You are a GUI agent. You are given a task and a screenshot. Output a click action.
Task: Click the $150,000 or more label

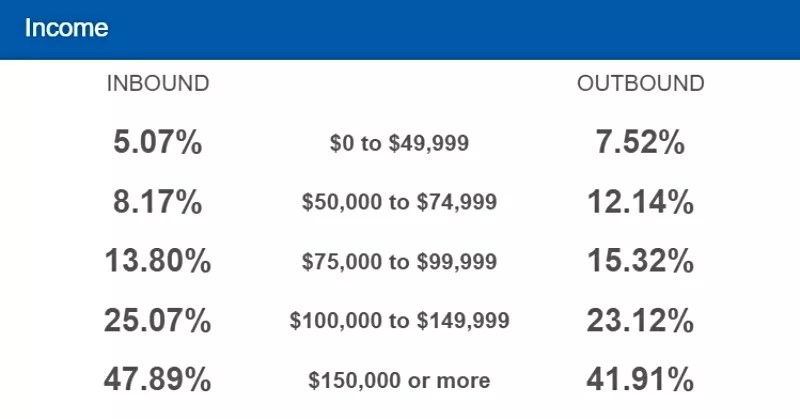click(x=399, y=380)
